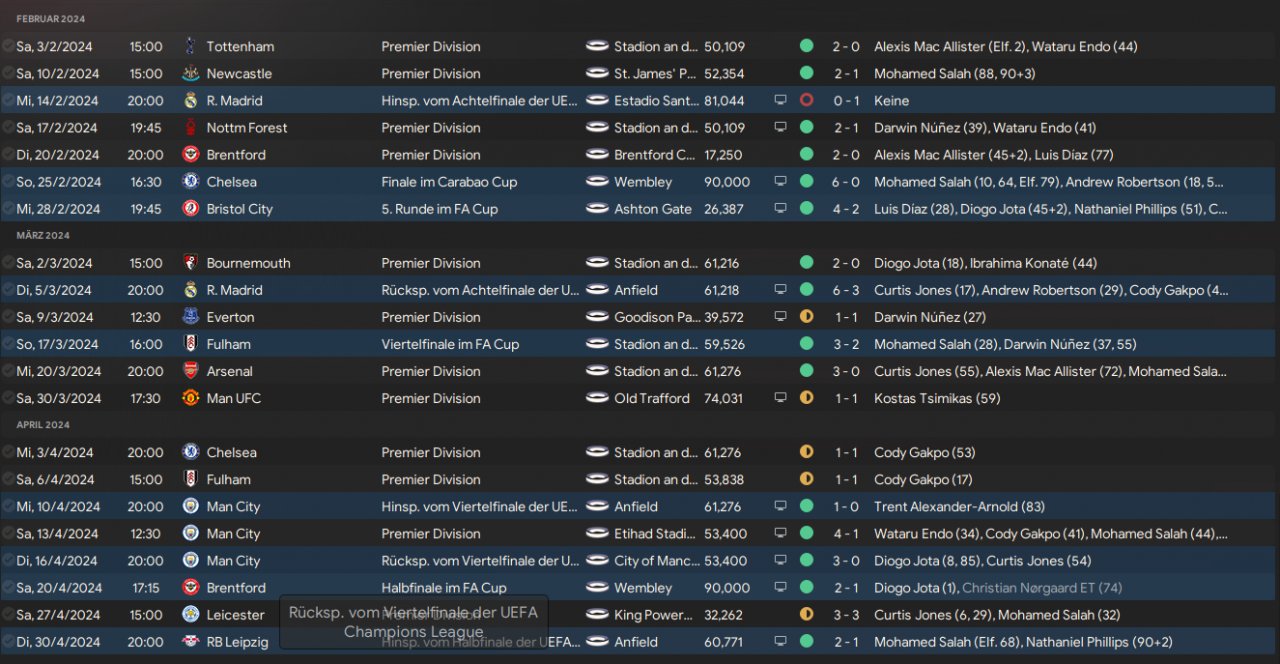Click Man City badge on 13/4/2024 row
Viewport: 1280px width, 664px height.
point(191,534)
